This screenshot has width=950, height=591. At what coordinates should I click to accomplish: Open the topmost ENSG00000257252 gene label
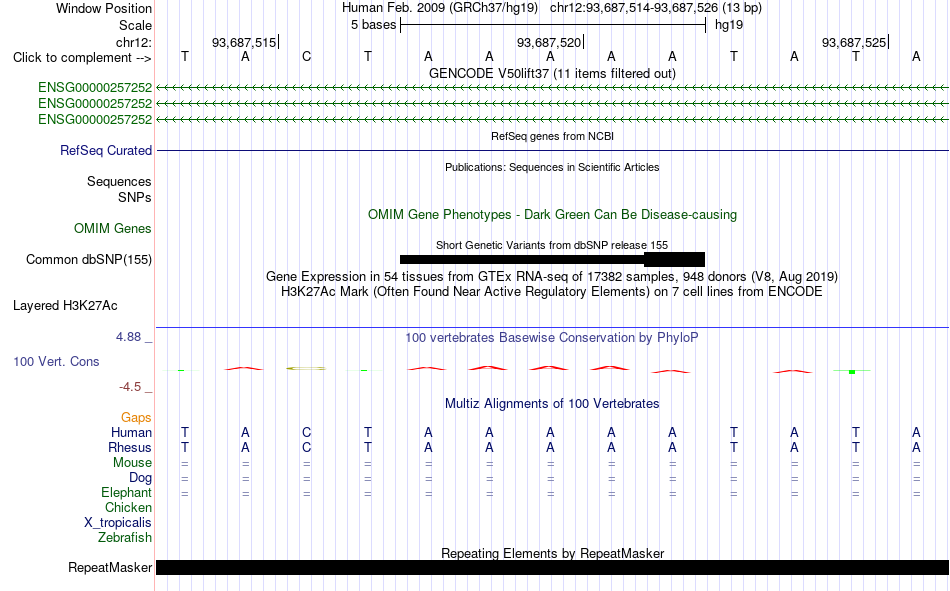point(95,87)
